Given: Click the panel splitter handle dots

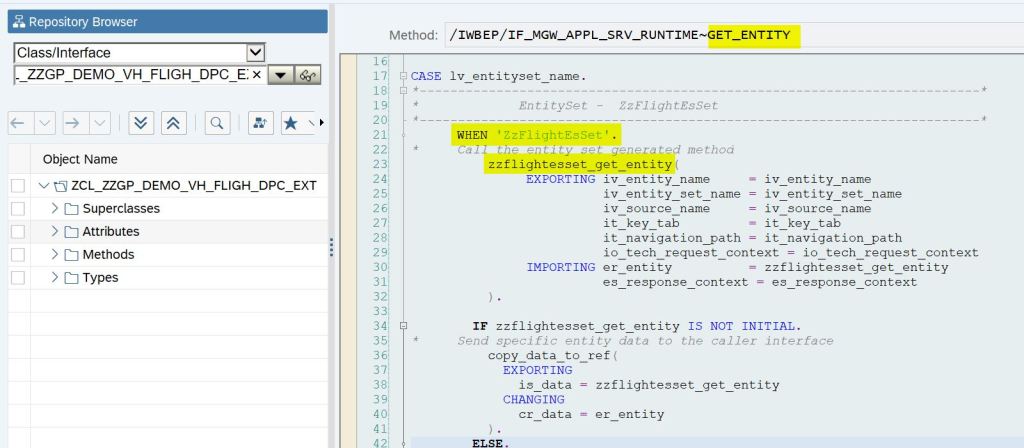Looking at the screenshot, I should pyautogui.click(x=331, y=247).
